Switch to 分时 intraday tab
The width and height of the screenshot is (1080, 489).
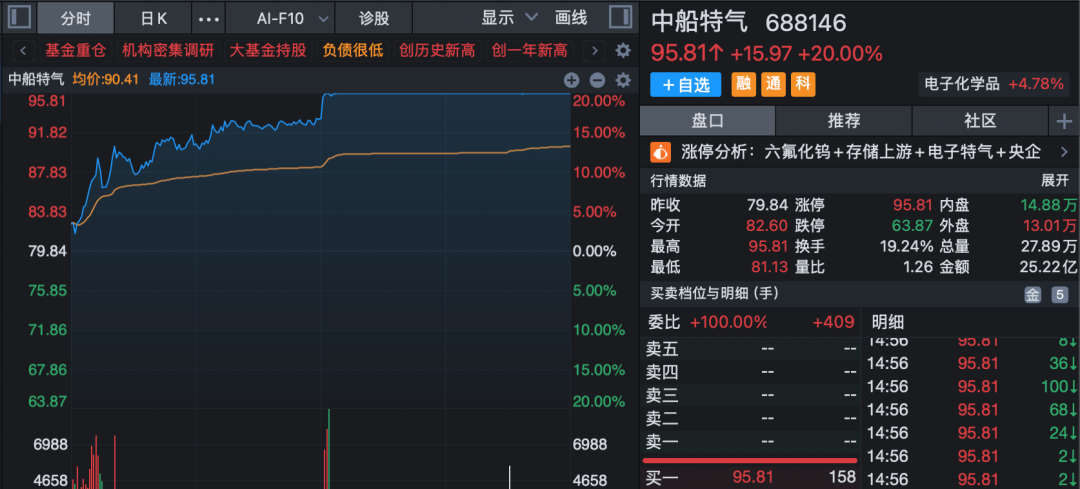click(x=76, y=19)
